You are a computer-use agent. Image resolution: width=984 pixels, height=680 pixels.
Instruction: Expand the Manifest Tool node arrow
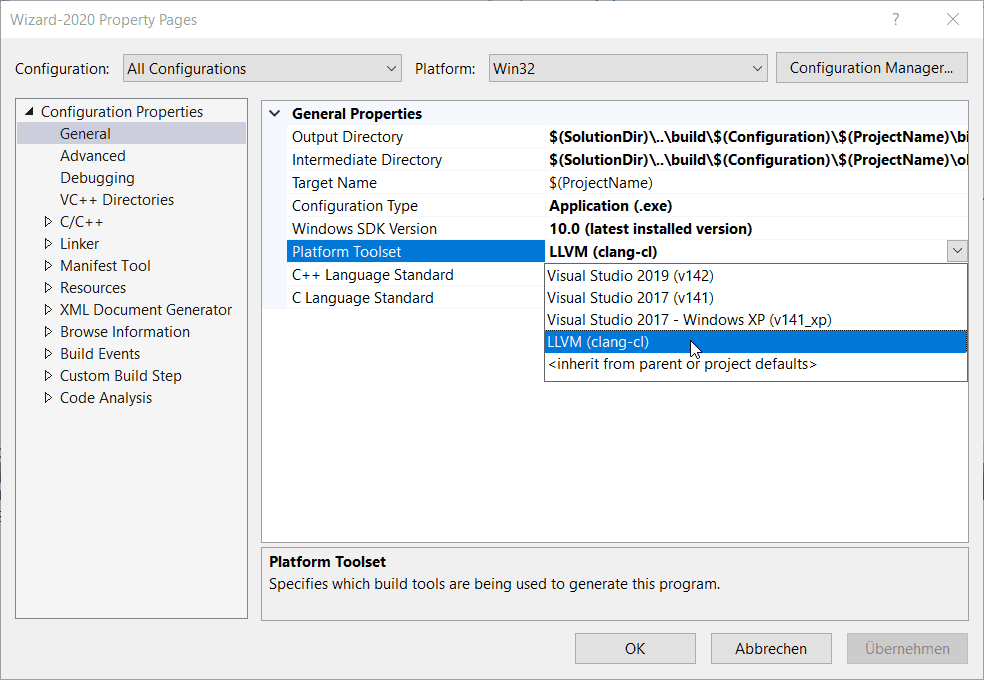[x=48, y=265]
